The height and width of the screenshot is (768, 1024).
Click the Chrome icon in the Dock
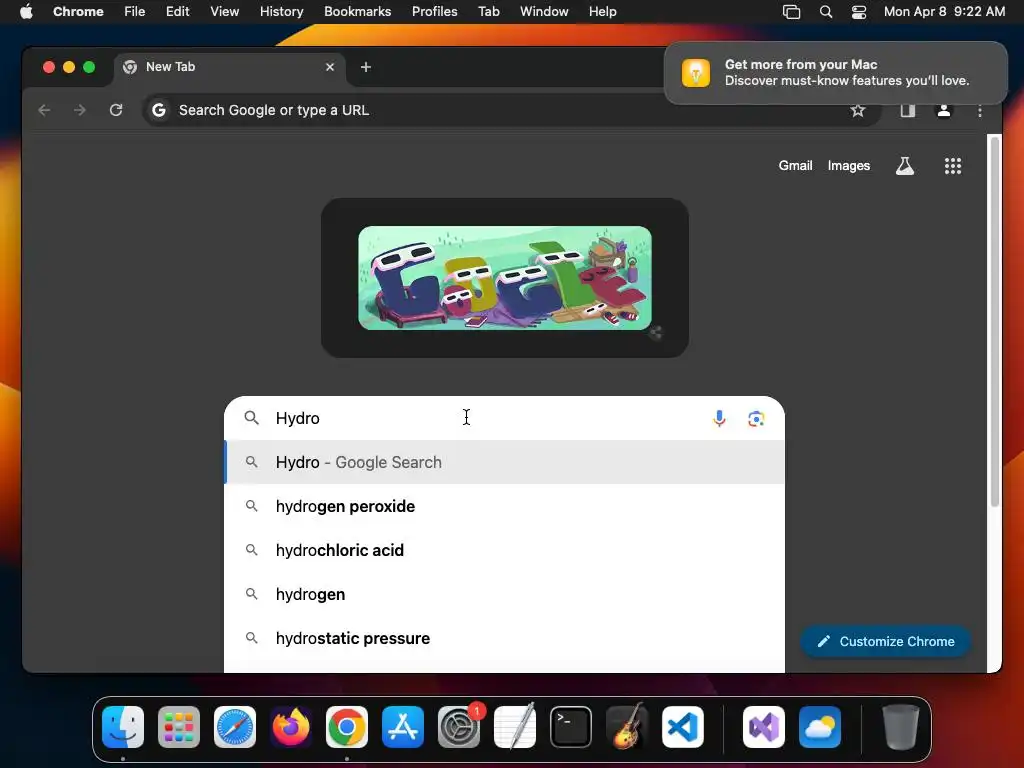click(347, 727)
